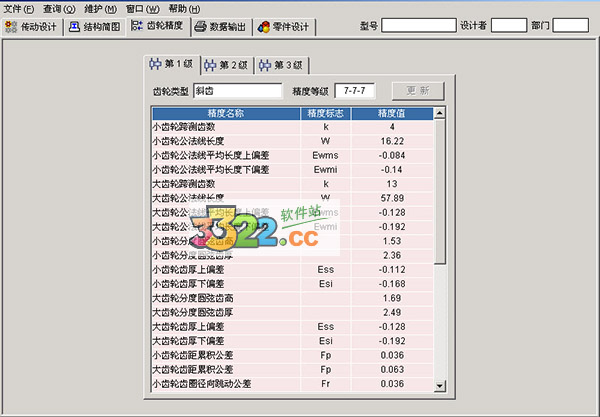The width and height of the screenshot is (600, 417).
Task: Click the 精度值 column header
Action: pos(392,114)
